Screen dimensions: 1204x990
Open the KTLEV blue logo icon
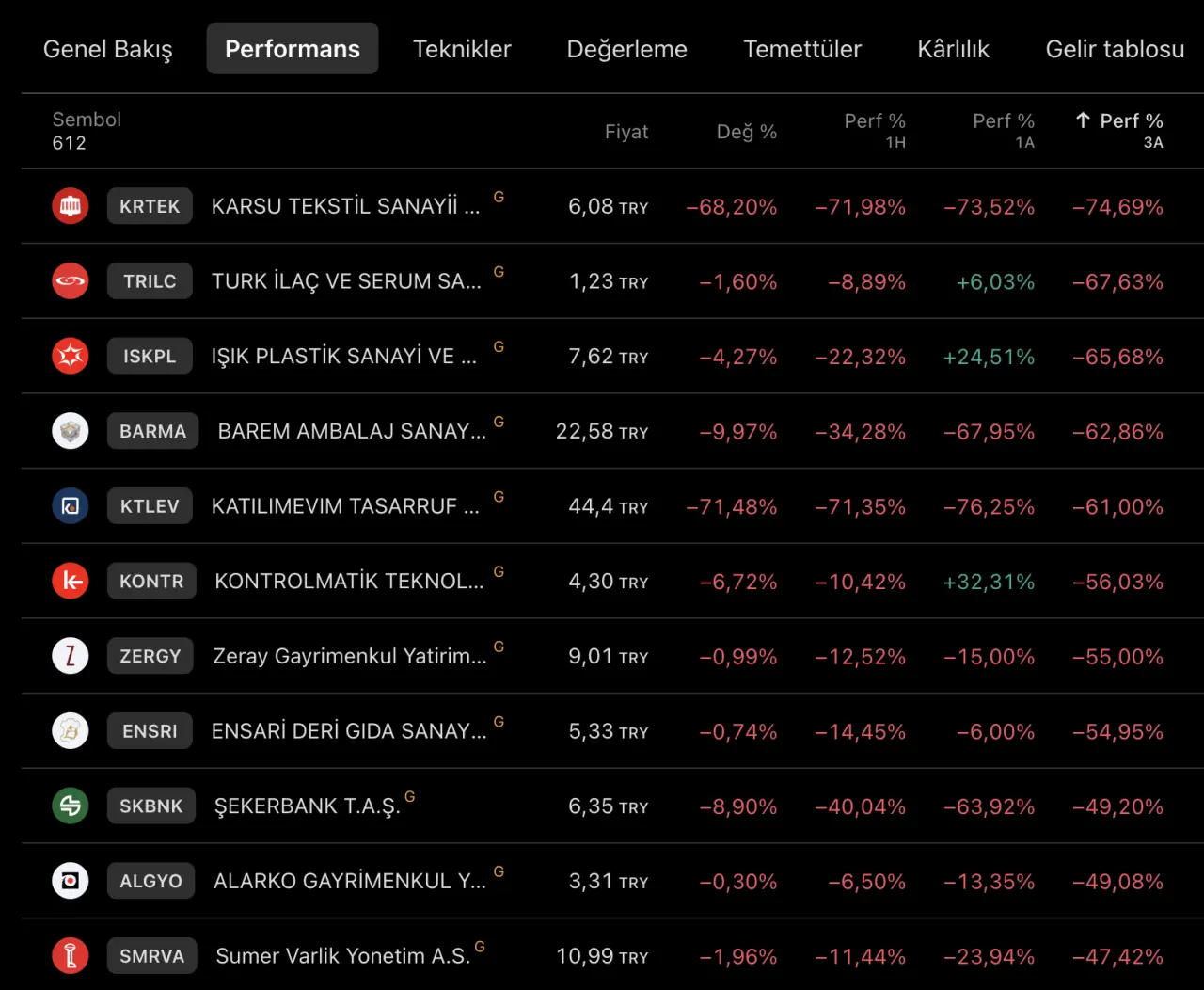71,506
